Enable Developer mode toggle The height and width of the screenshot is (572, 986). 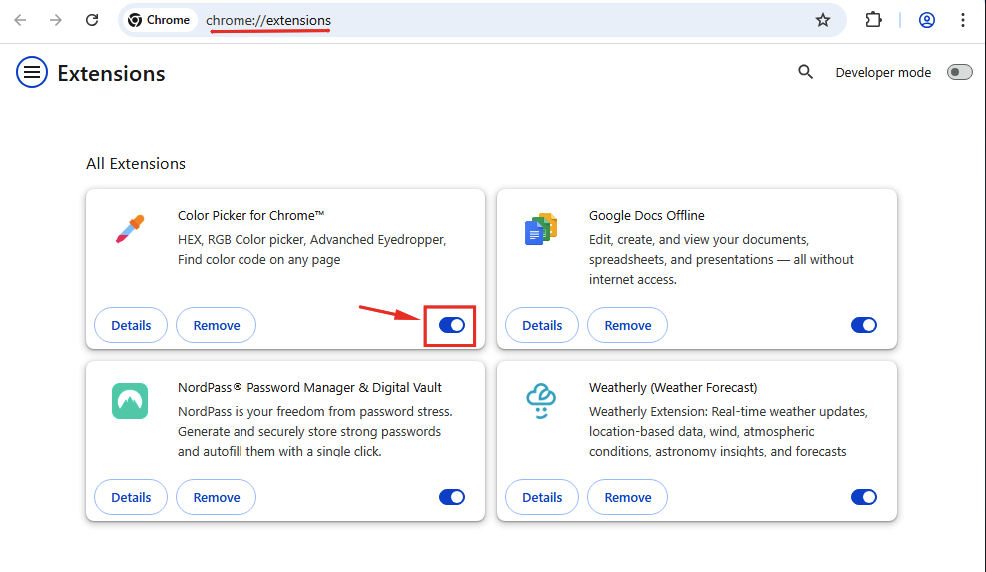tap(960, 72)
